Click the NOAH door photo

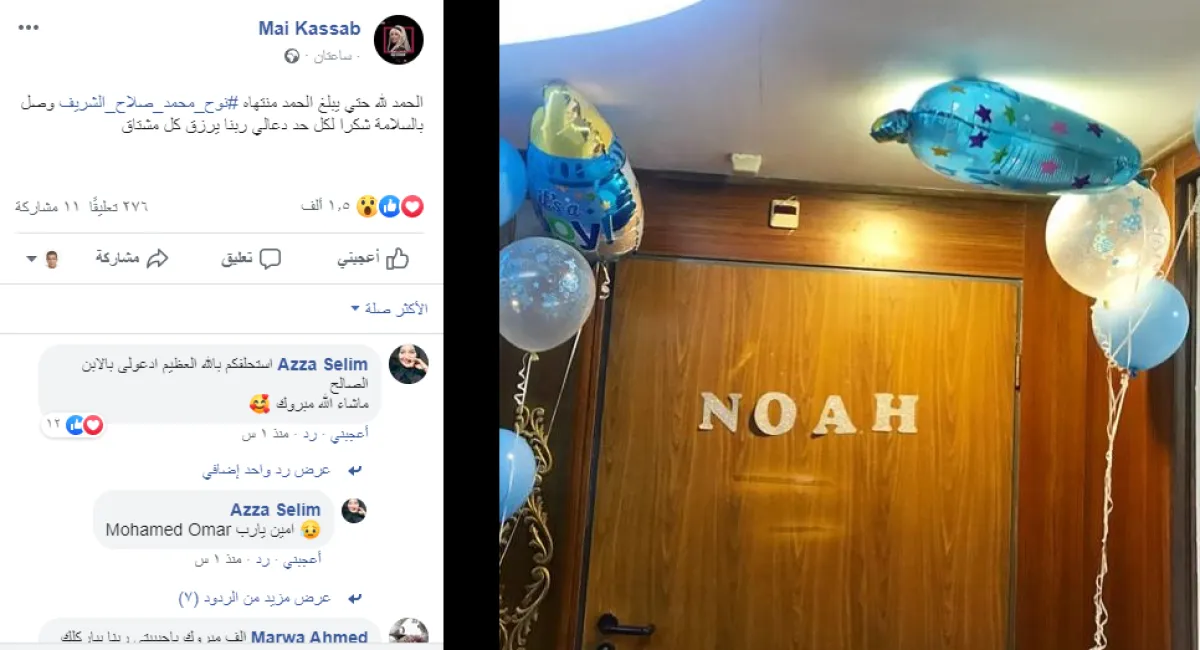click(x=849, y=325)
